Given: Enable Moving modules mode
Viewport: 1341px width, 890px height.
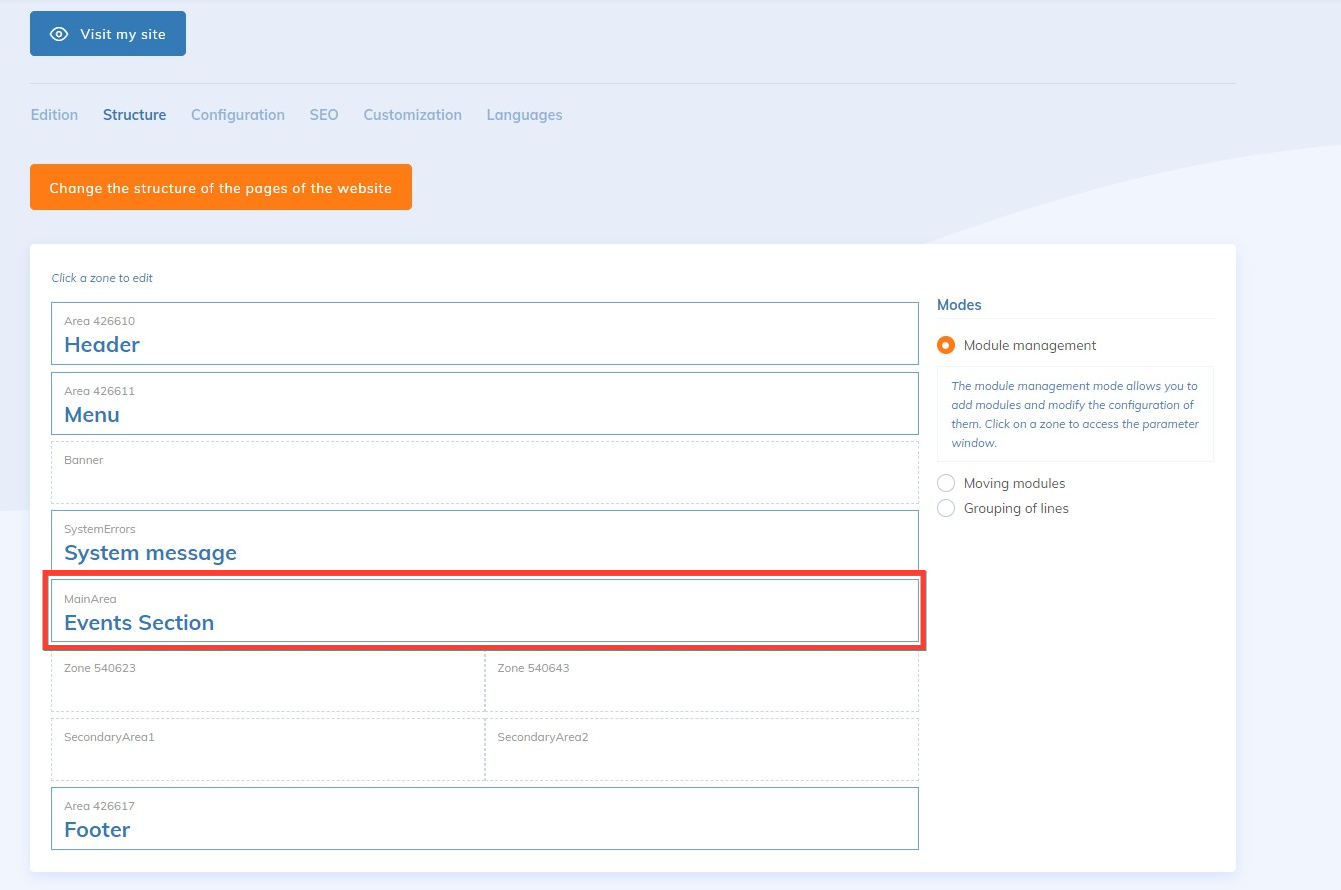Looking at the screenshot, I should [x=946, y=483].
